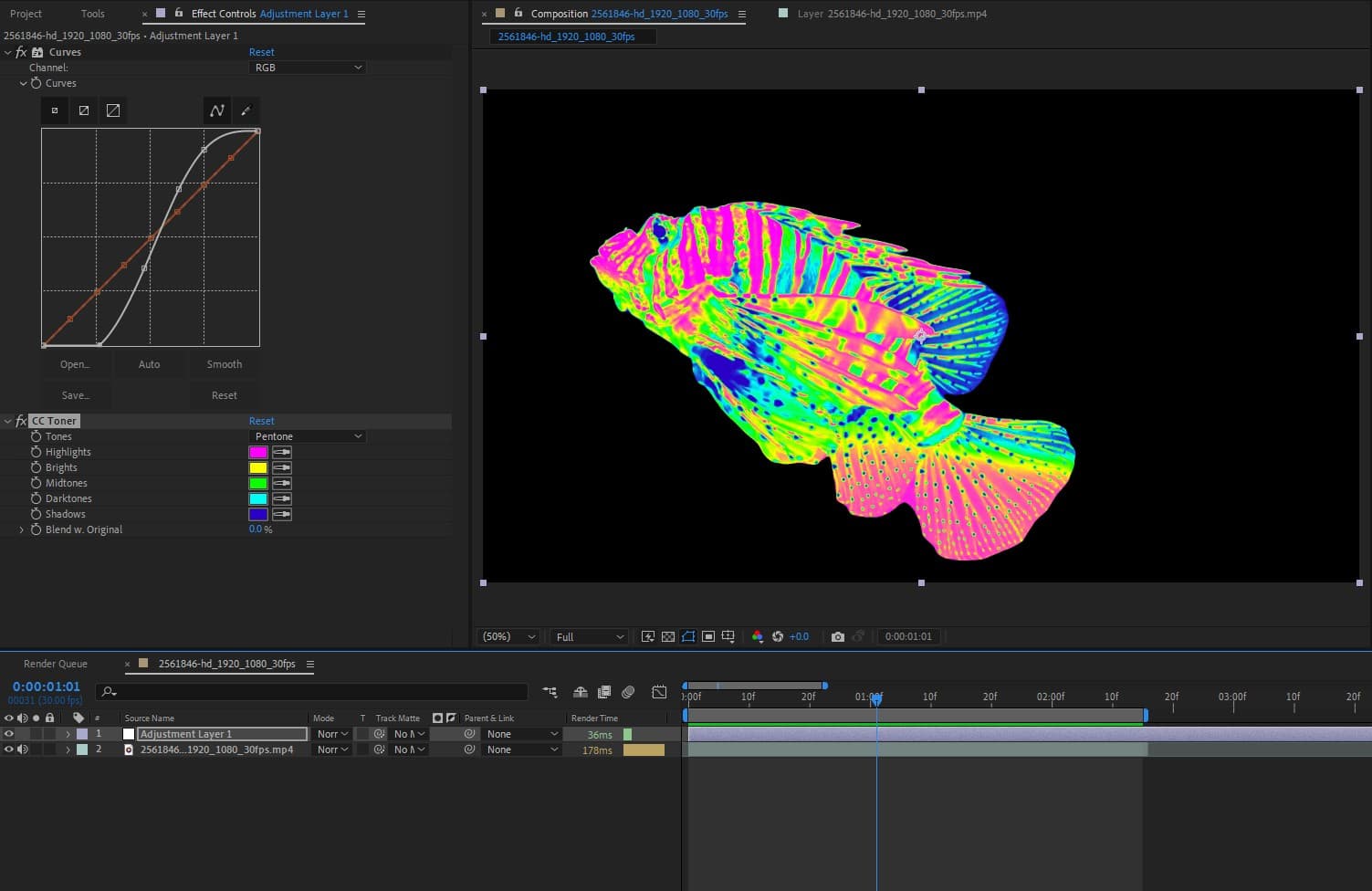Screen dimensions: 1372x891
Task: Pick the Darktones eyedropper
Action: click(282, 498)
